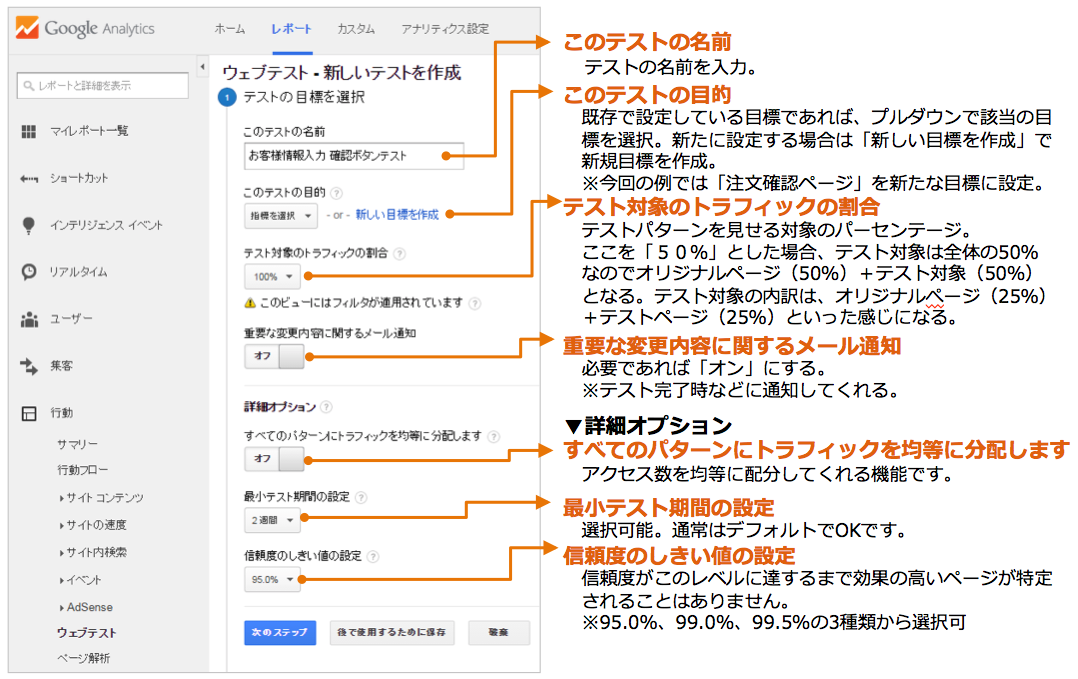Click 後で使用するために保存 button
Viewport: 1078px width, 679px height.
tap(392, 633)
